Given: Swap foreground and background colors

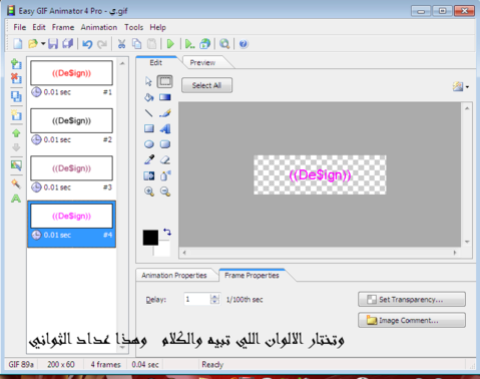Looking at the screenshot, I should [167, 232].
